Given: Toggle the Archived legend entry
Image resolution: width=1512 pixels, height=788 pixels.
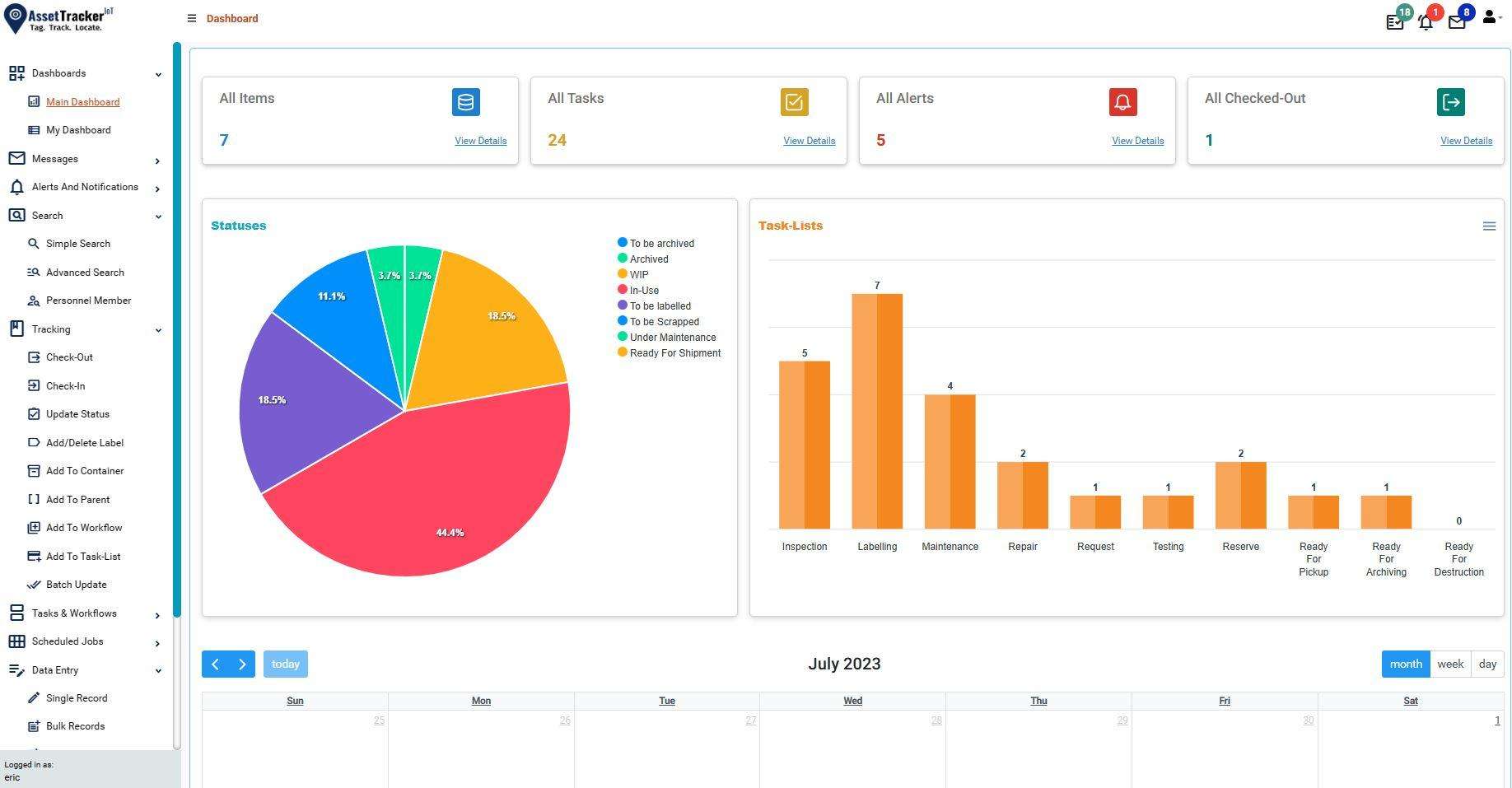Looking at the screenshot, I should pos(649,259).
